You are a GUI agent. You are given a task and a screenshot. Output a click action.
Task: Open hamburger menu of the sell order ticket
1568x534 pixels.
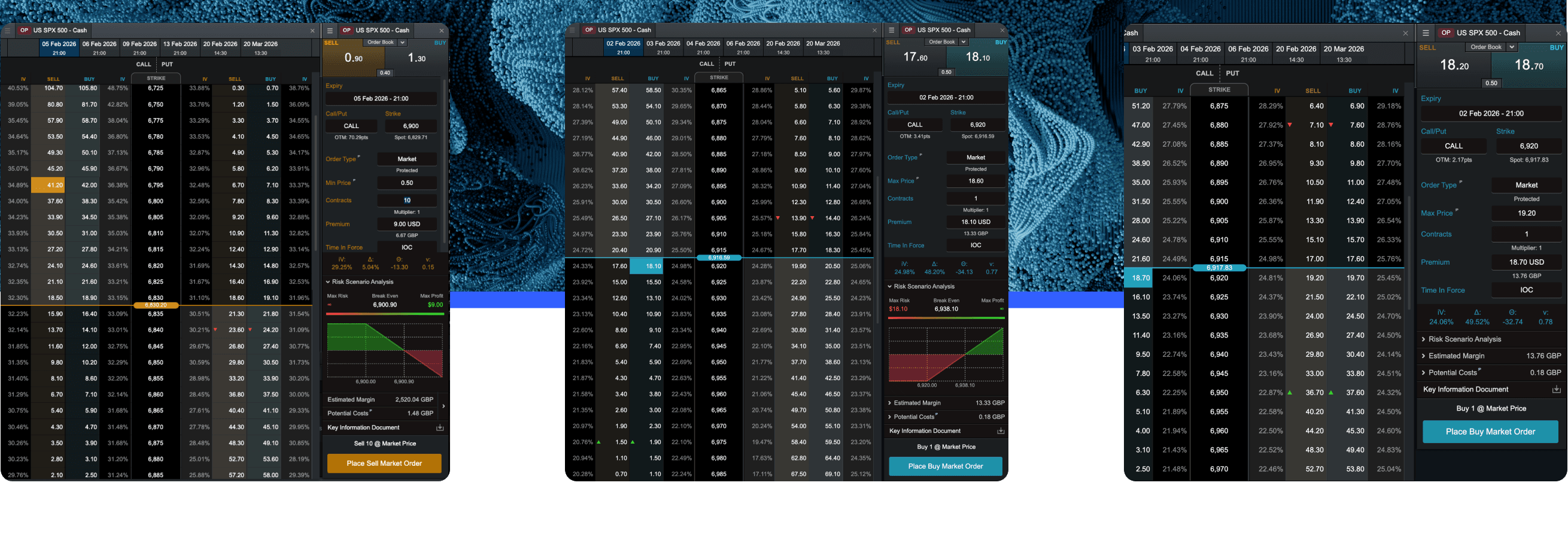[330, 31]
